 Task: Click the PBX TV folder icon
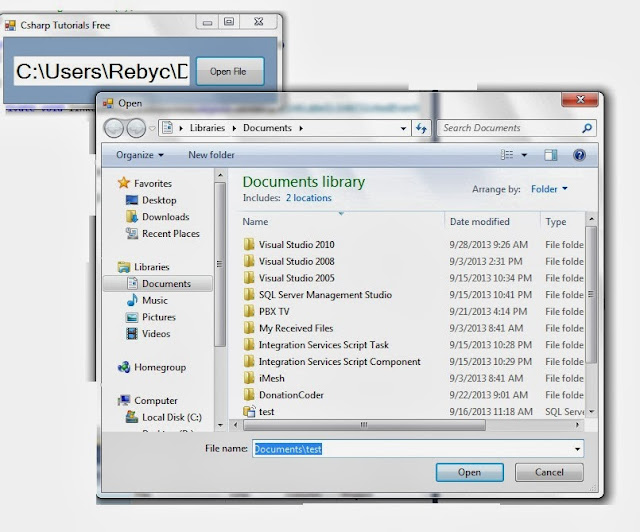pyautogui.click(x=249, y=312)
